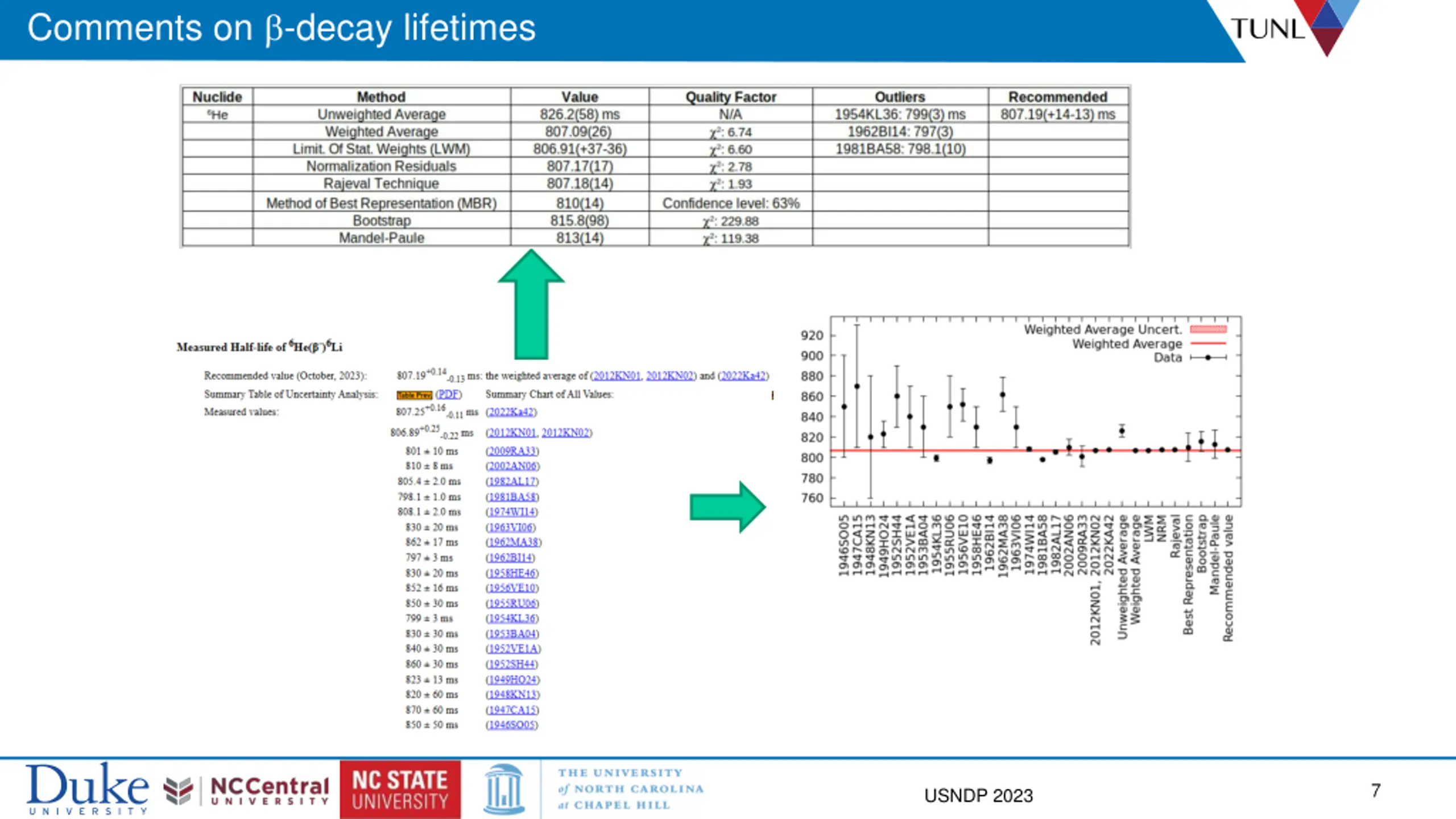Viewport: 1456px width, 819px height.
Task: Open 2012KN02 link in recommended value line
Action: (x=670, y=376)
